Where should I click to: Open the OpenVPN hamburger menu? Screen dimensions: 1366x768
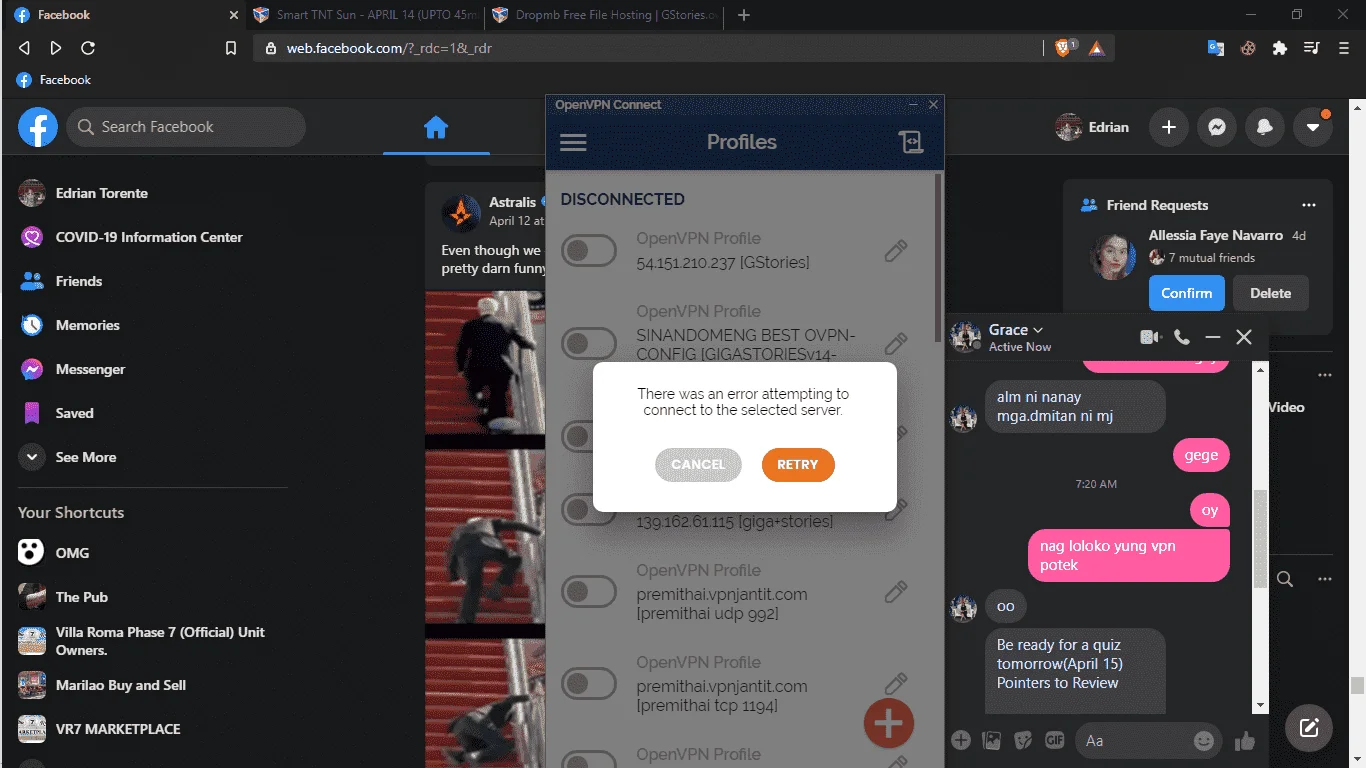573,142
